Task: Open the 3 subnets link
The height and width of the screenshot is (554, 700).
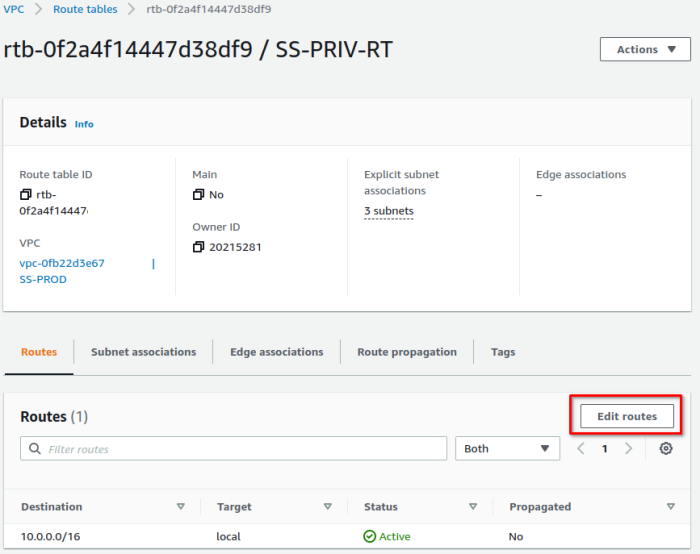Action: 389,211
